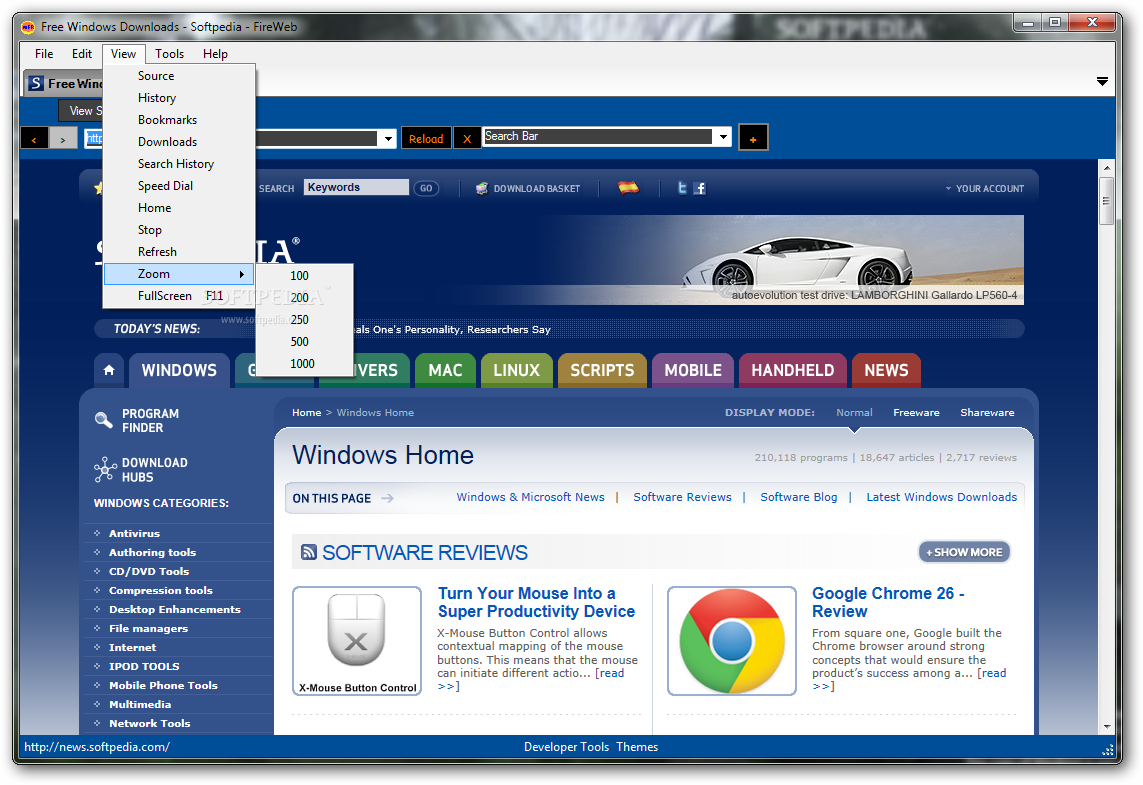1143x785 pixels.
Task: Open the Compression tools category
Action: tap(161, 590)
